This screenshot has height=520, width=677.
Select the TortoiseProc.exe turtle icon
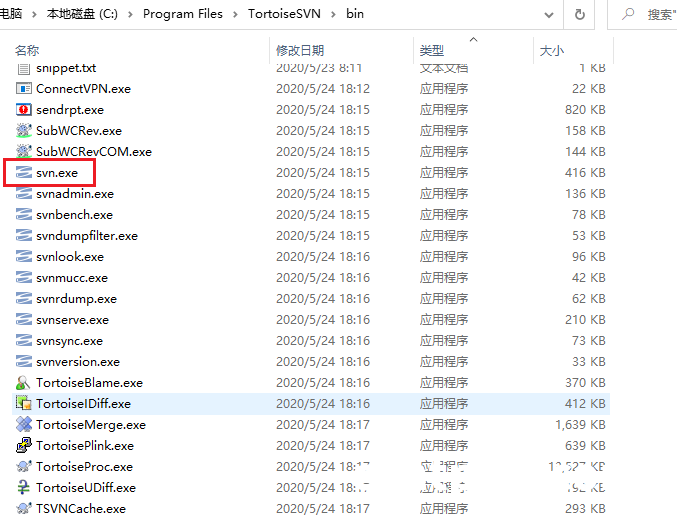click(24, 466)
